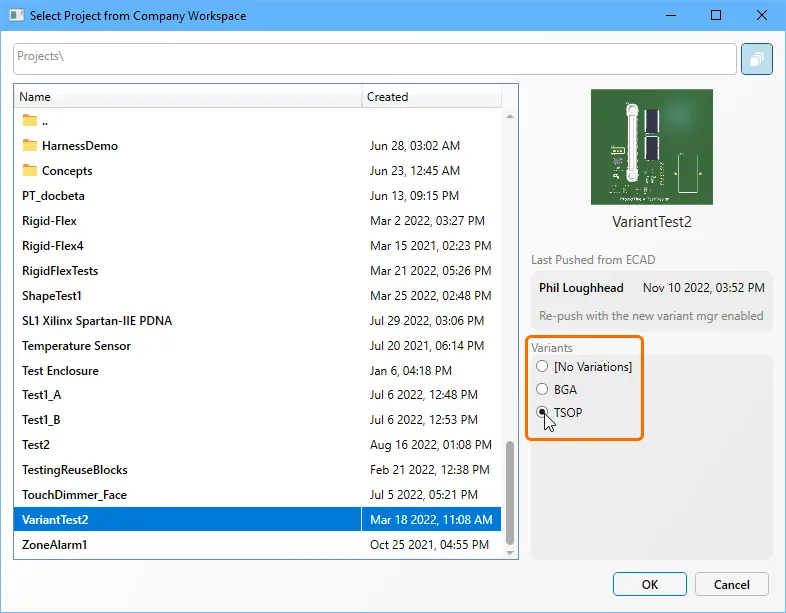Open the HarnessDemo folder icon
The height and width of the screenshot is (613, 786).
30,145
